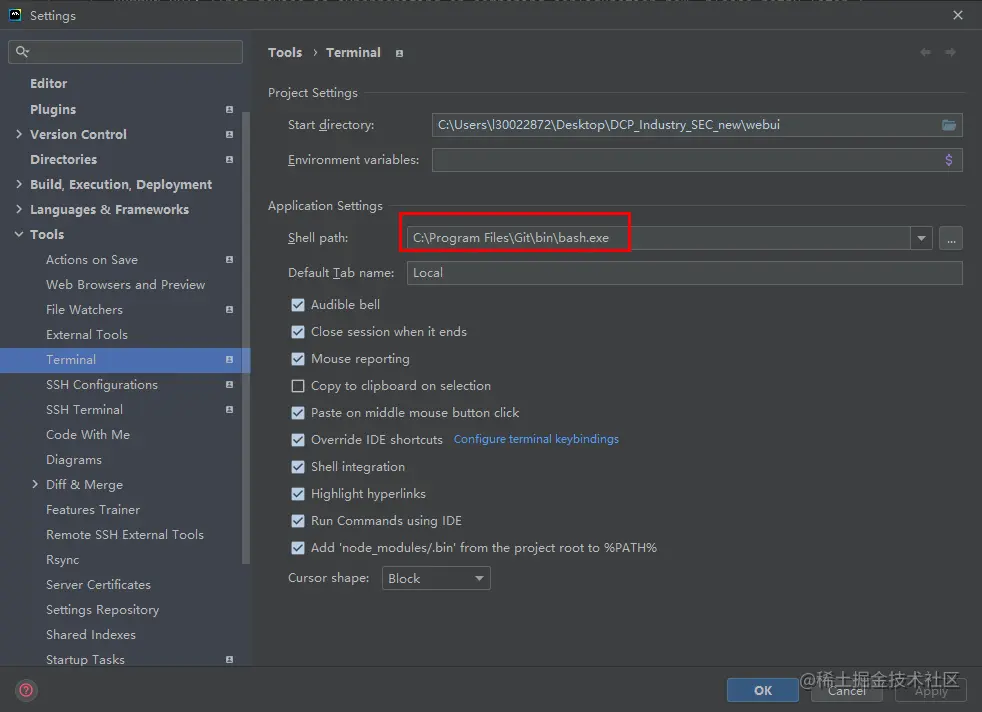Image resolution: width=982 pixels, height=712 pixels.
Task: Open Remote SSH External Tools
Action: click(125, 535)
